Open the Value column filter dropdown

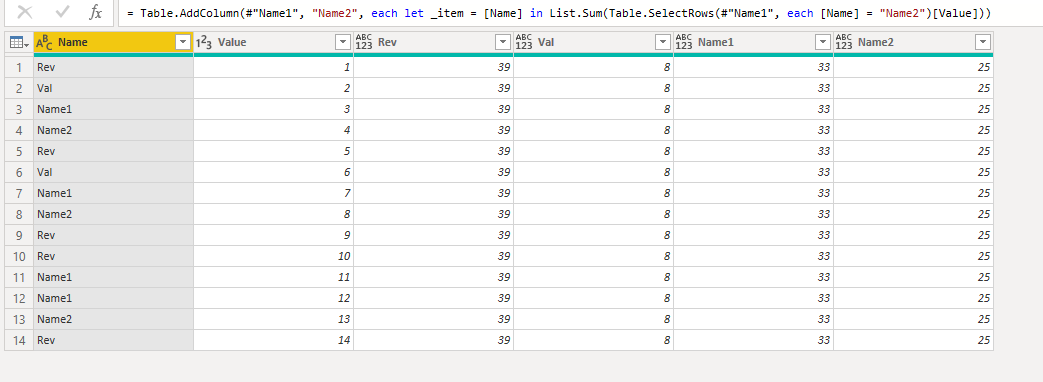pos(343,43)
